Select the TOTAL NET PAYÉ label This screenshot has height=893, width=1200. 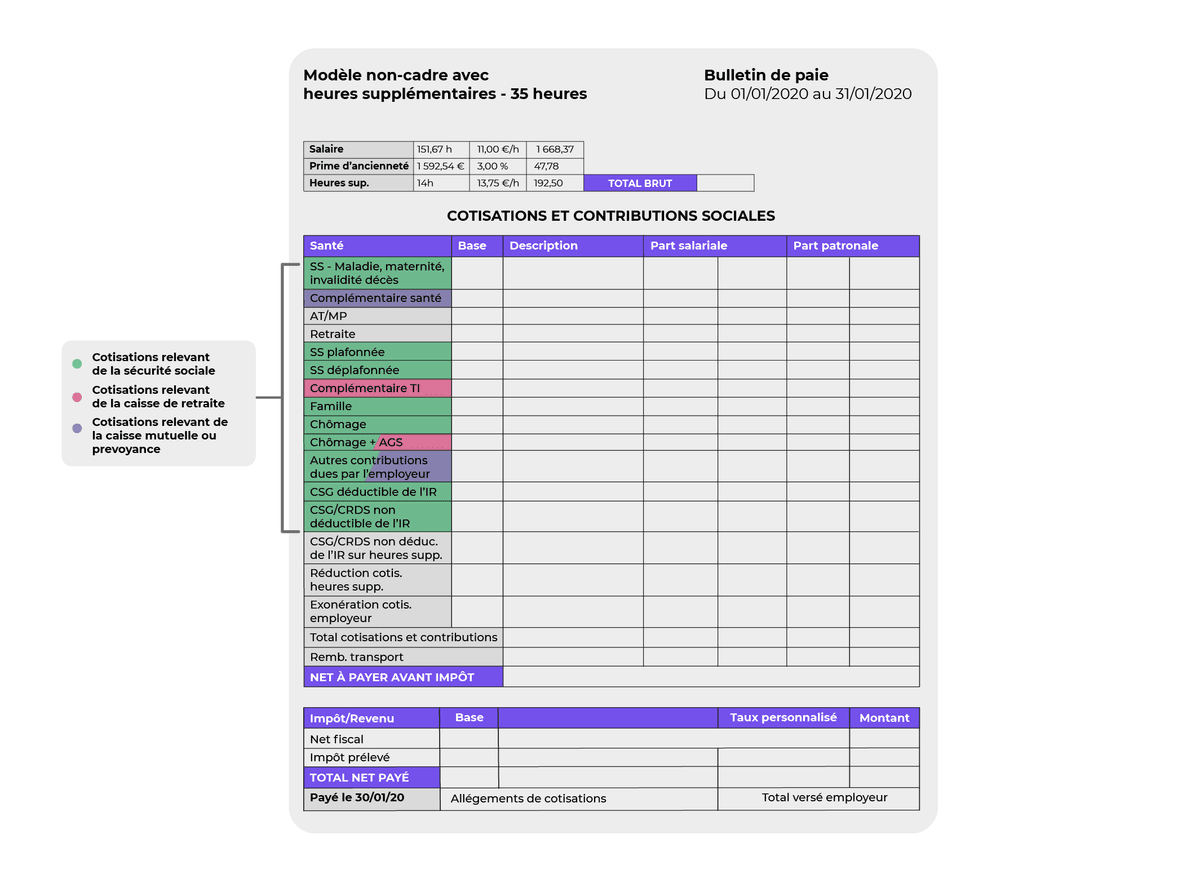tap(372, 777)
